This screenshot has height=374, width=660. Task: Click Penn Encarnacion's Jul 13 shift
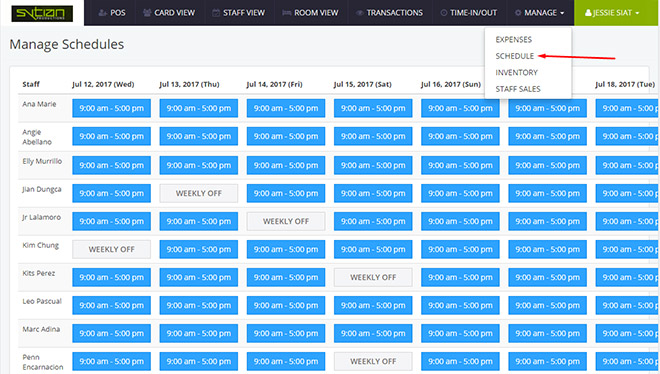(x=199, y=361)
